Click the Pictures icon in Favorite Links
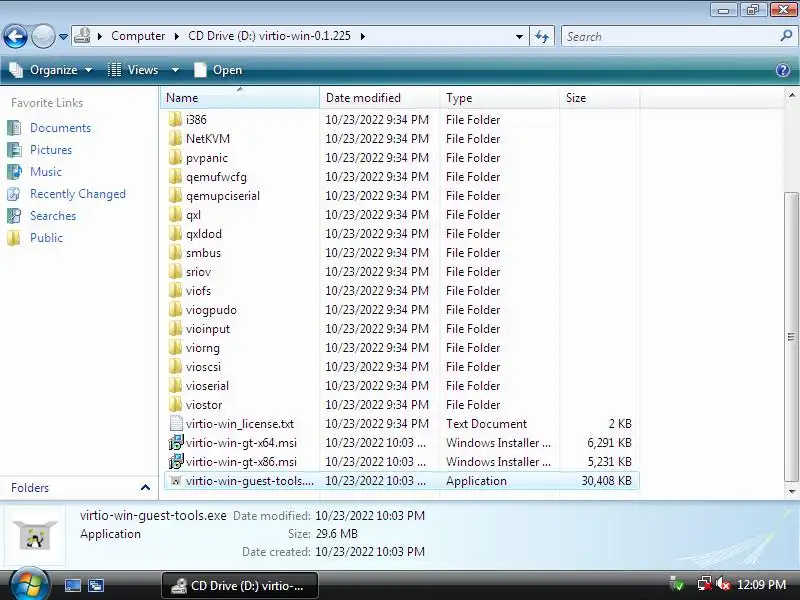This screenshot has width=800, height=600. [x=14, y=149]
